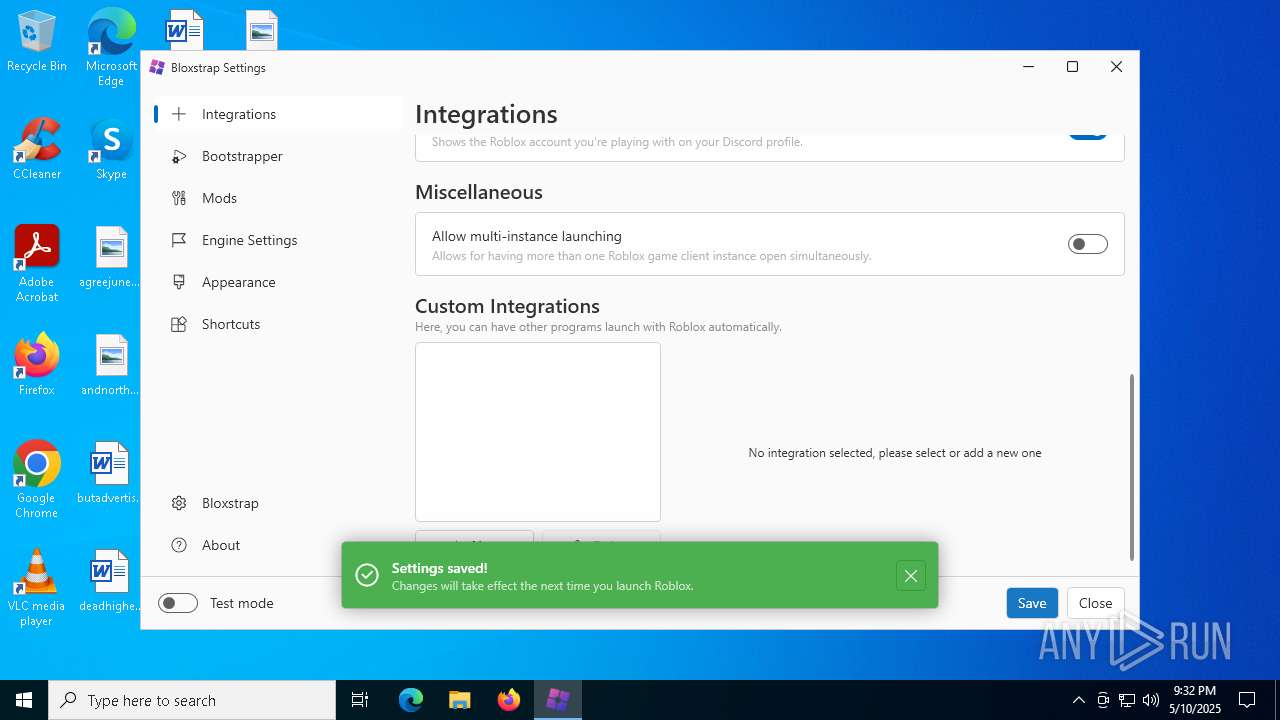The width and height of the screenshot is (1280, 720).
Task: Show hidden system tray icons
Action: point(1078,700)
